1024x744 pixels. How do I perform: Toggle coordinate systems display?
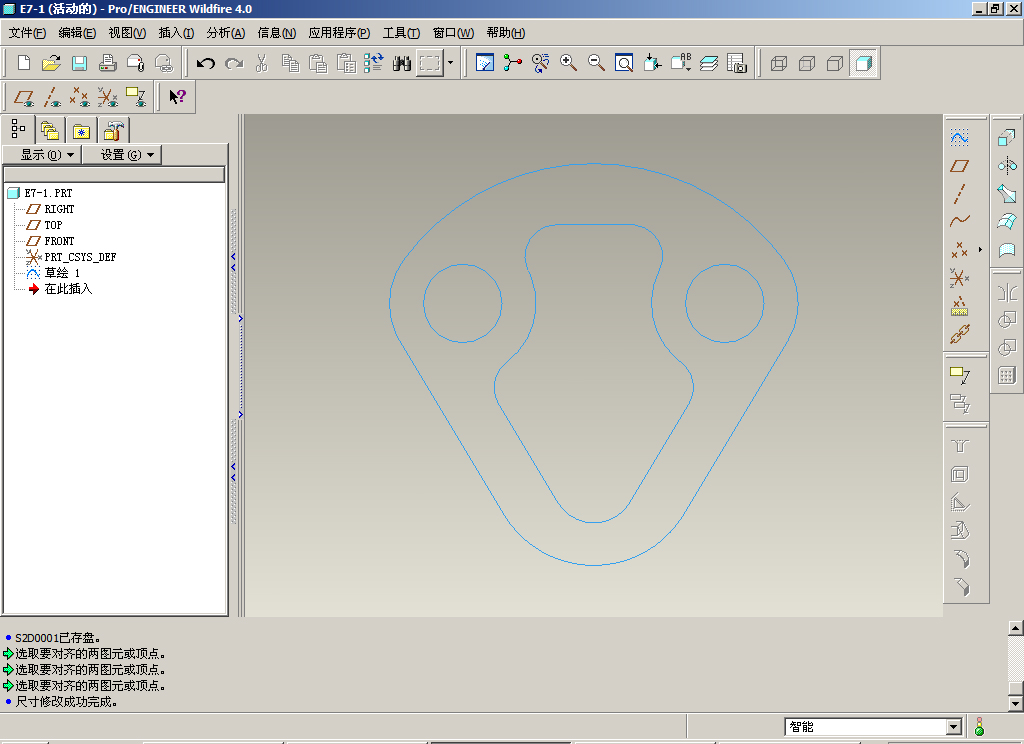(x=108, y=97)
